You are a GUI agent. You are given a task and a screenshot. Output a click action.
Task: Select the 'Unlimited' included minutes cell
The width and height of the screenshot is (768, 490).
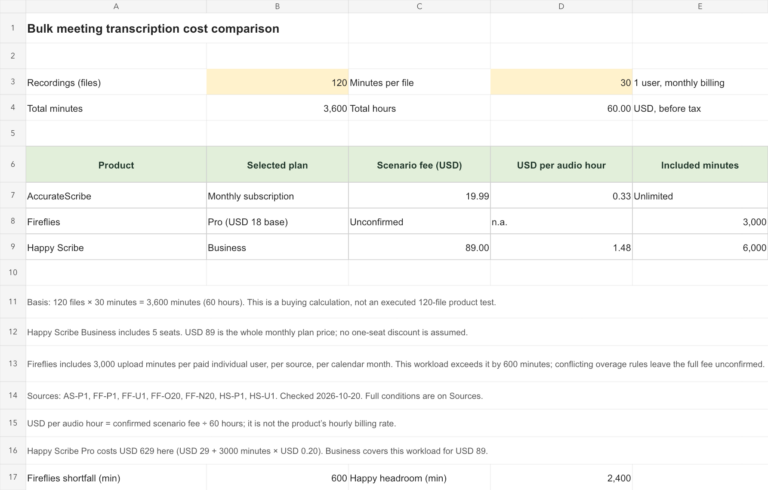700,196
